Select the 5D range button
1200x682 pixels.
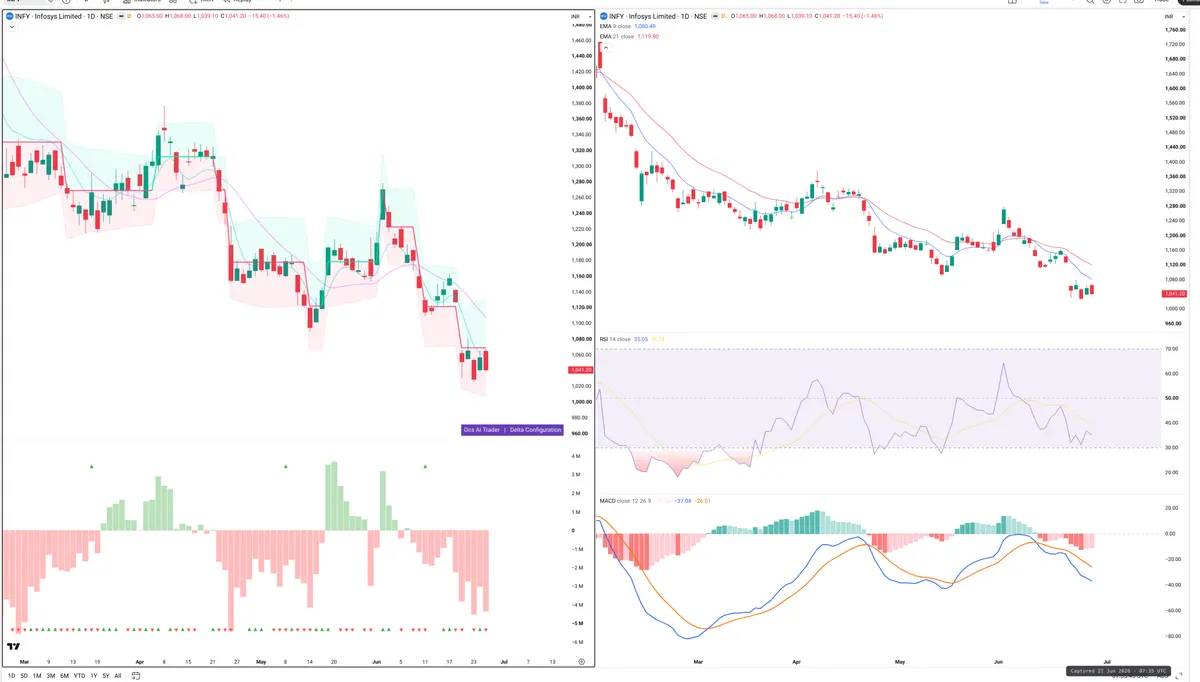[x=24, y=676]
